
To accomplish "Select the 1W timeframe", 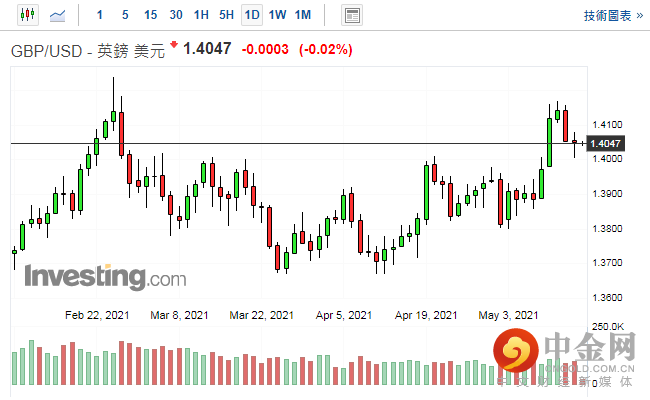I will [x=277, y=15].
